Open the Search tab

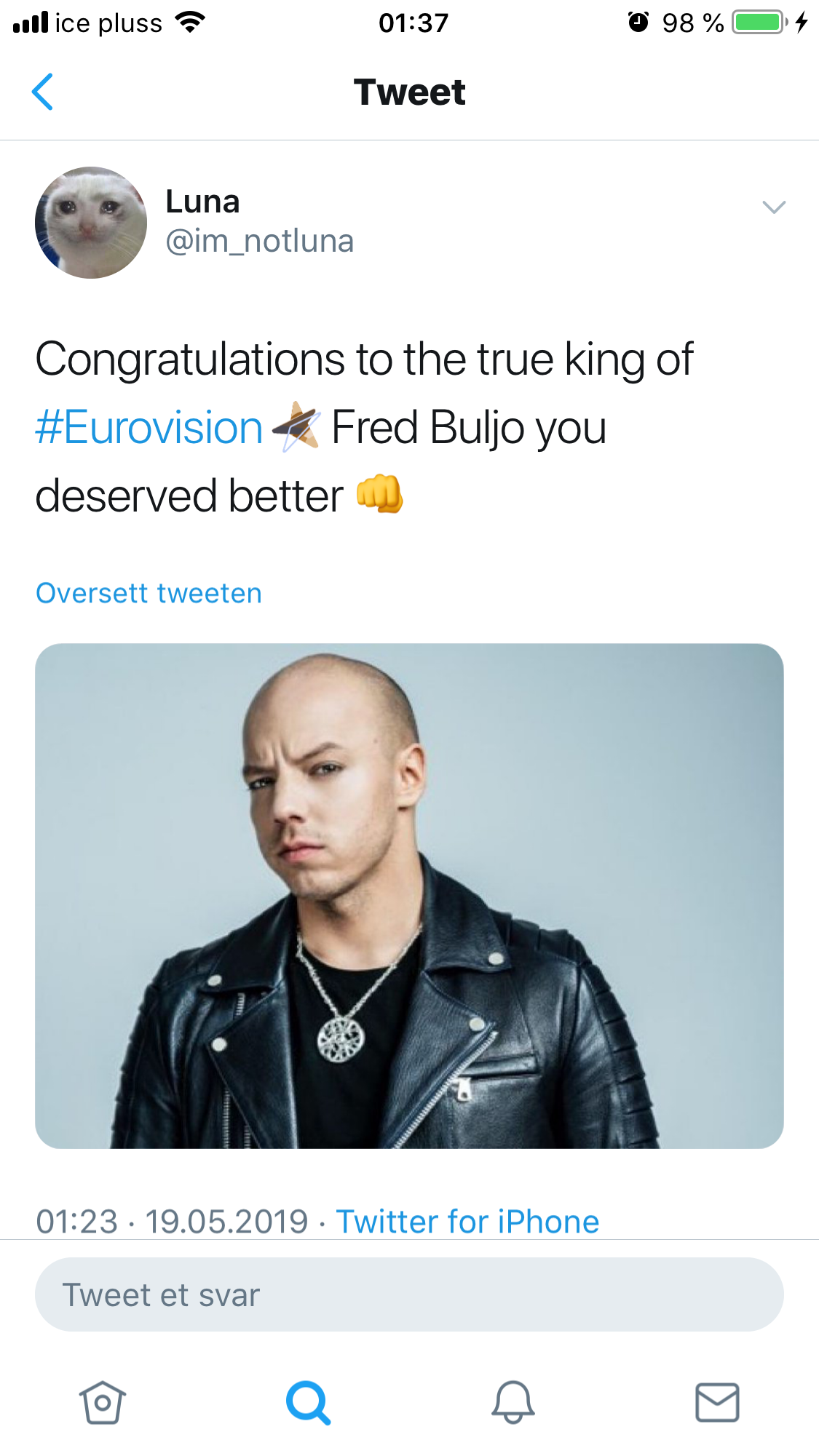tap(308, 1402)
